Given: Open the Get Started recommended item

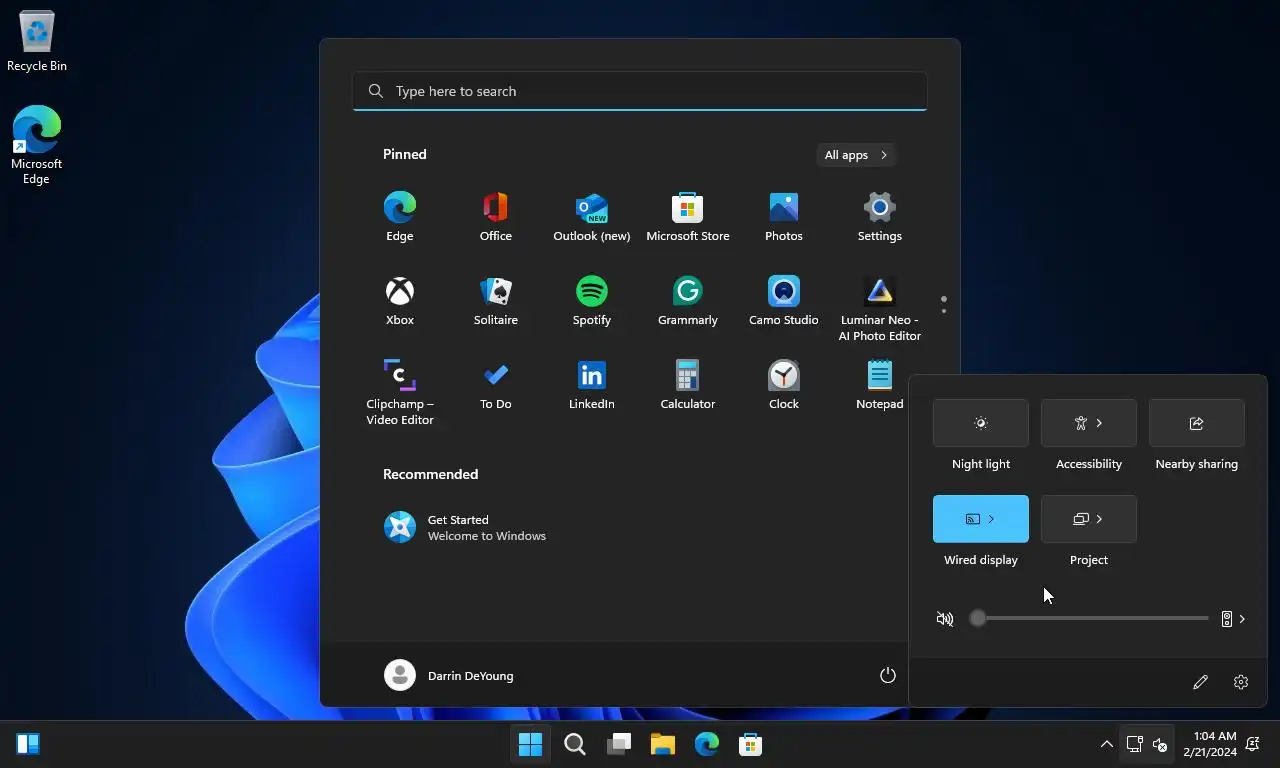Looking at the screenshot, I should click(x=466, y=527).
